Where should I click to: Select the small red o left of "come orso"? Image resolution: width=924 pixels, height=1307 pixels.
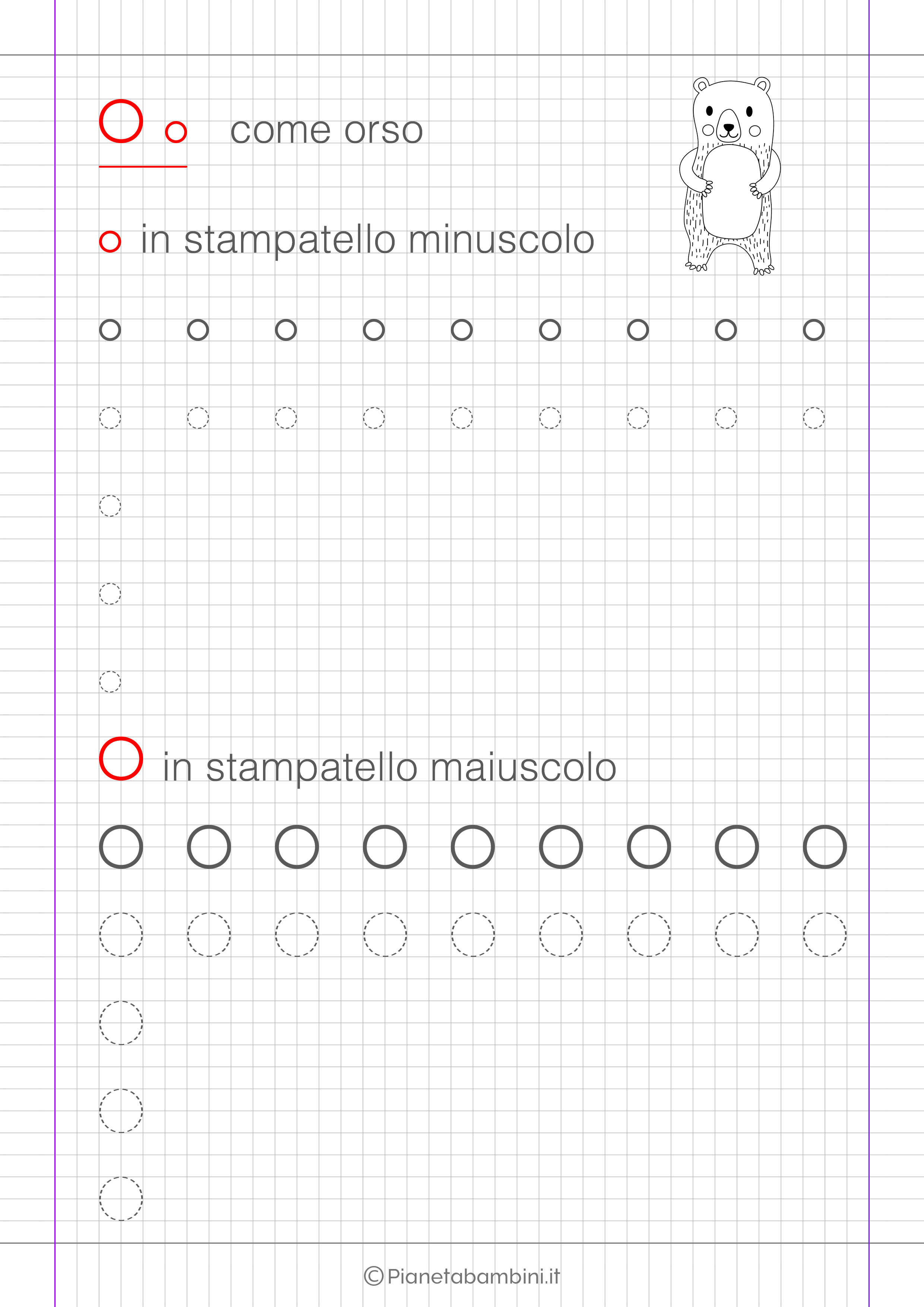tap(176, 132)
